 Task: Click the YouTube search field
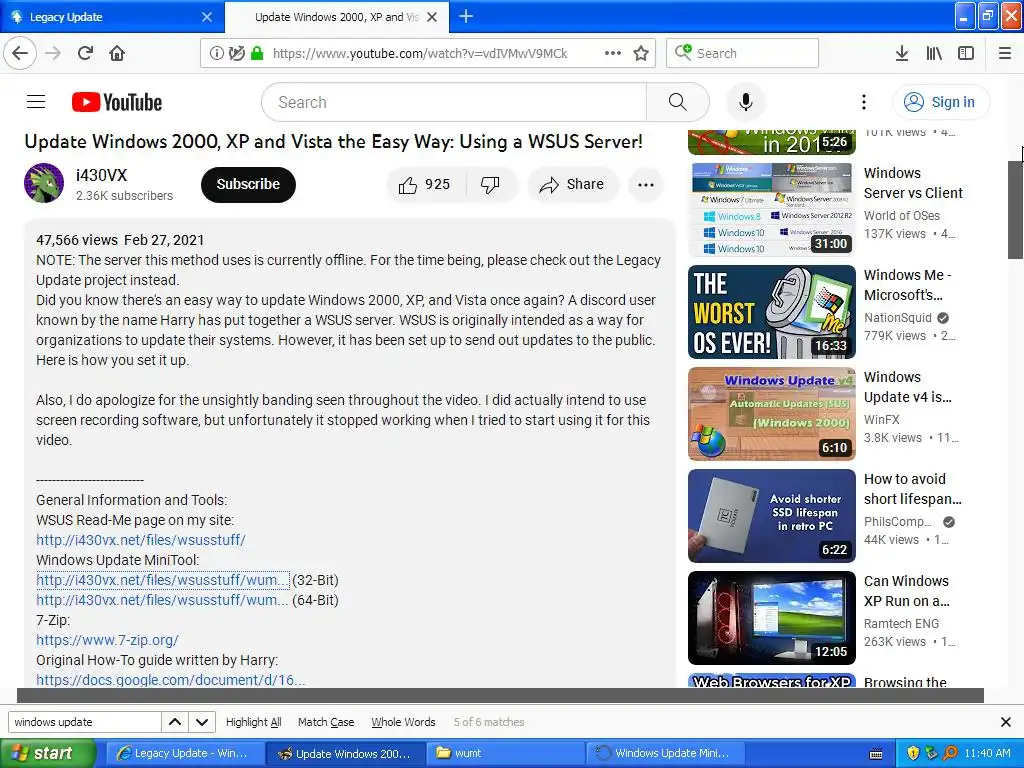pos(454,102)
